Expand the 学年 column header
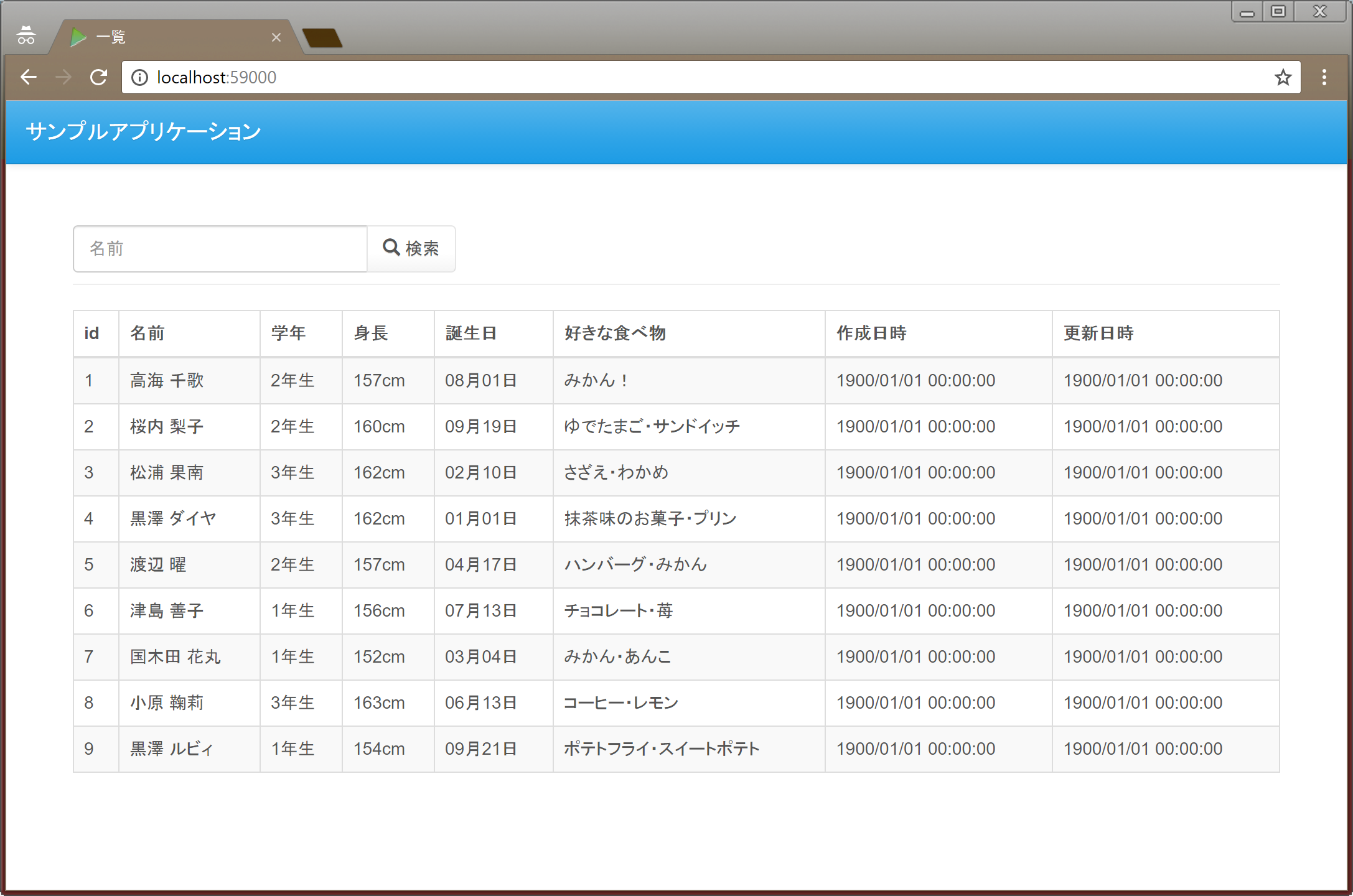 coord(288,334)
